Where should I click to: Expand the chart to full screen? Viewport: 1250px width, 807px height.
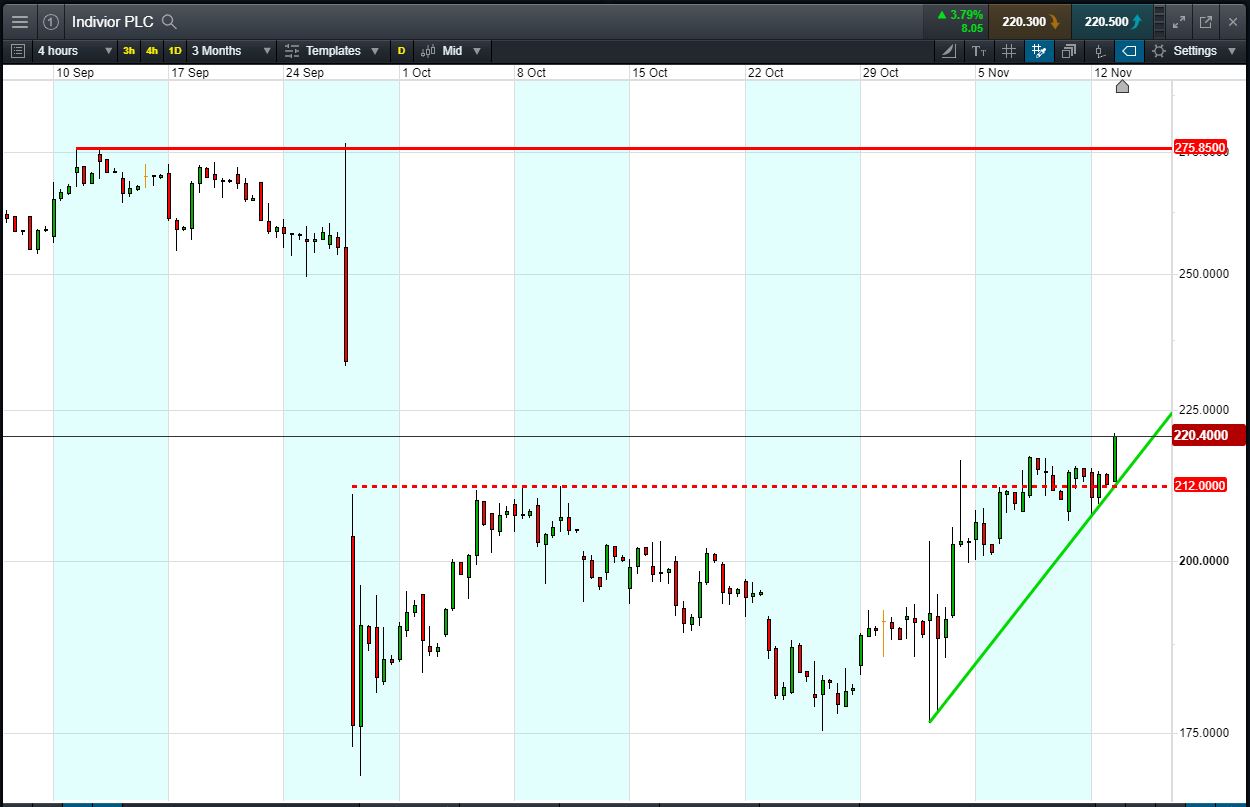pos(1179,21)
